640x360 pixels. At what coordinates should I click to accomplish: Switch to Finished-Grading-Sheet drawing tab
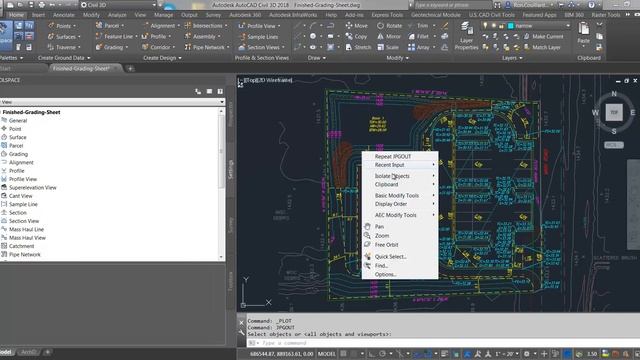tap(84, 68)
